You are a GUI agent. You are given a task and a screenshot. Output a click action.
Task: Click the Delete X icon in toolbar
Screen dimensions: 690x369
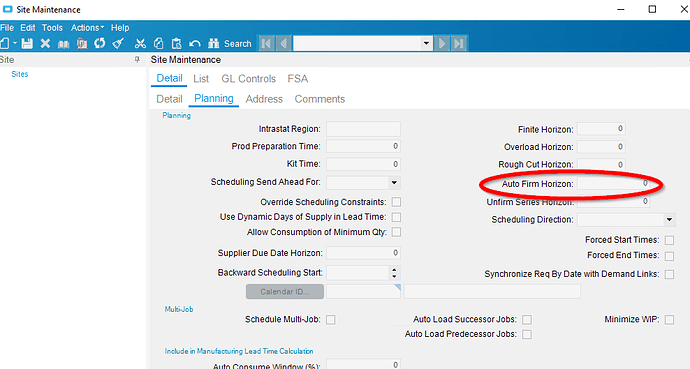45,44
